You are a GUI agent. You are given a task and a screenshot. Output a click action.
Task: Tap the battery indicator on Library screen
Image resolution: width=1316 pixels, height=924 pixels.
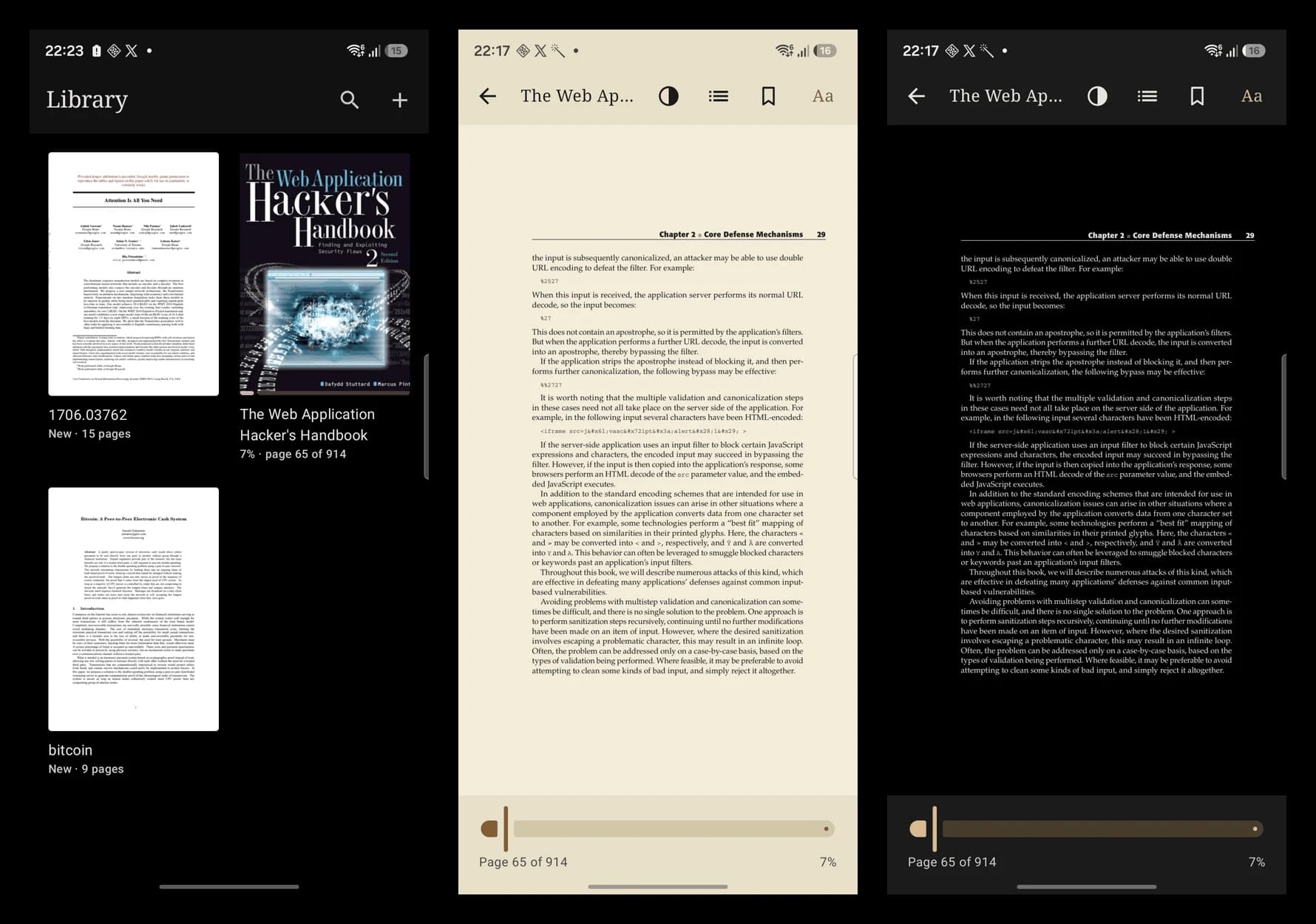pyautogui.click(x=396, y=51)
